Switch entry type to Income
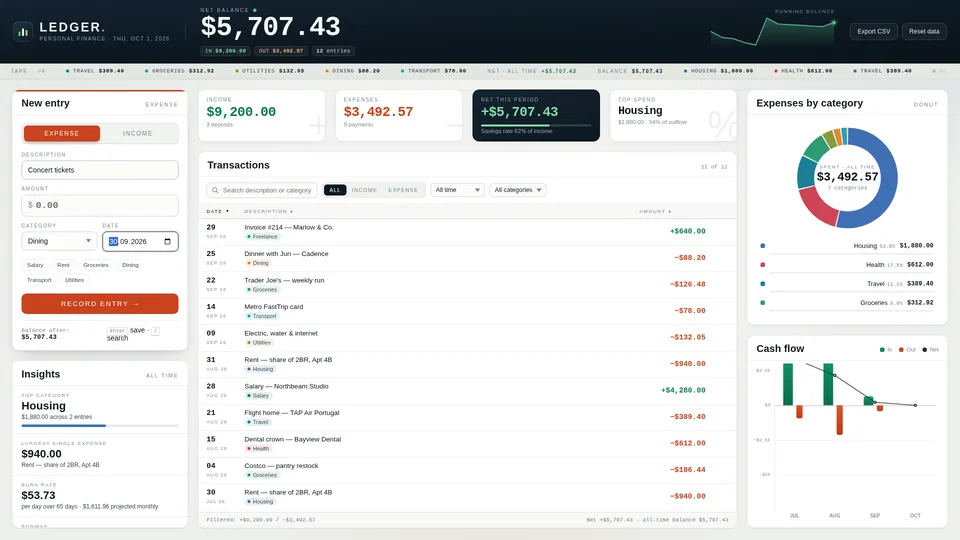Screen dimensions: 960x540 tap(138, 133)
